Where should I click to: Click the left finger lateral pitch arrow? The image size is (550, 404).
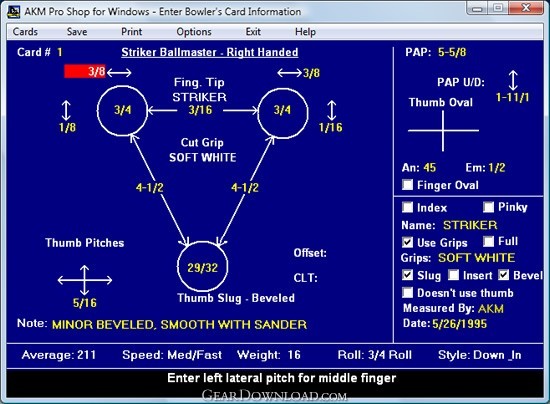coord(119,73)
